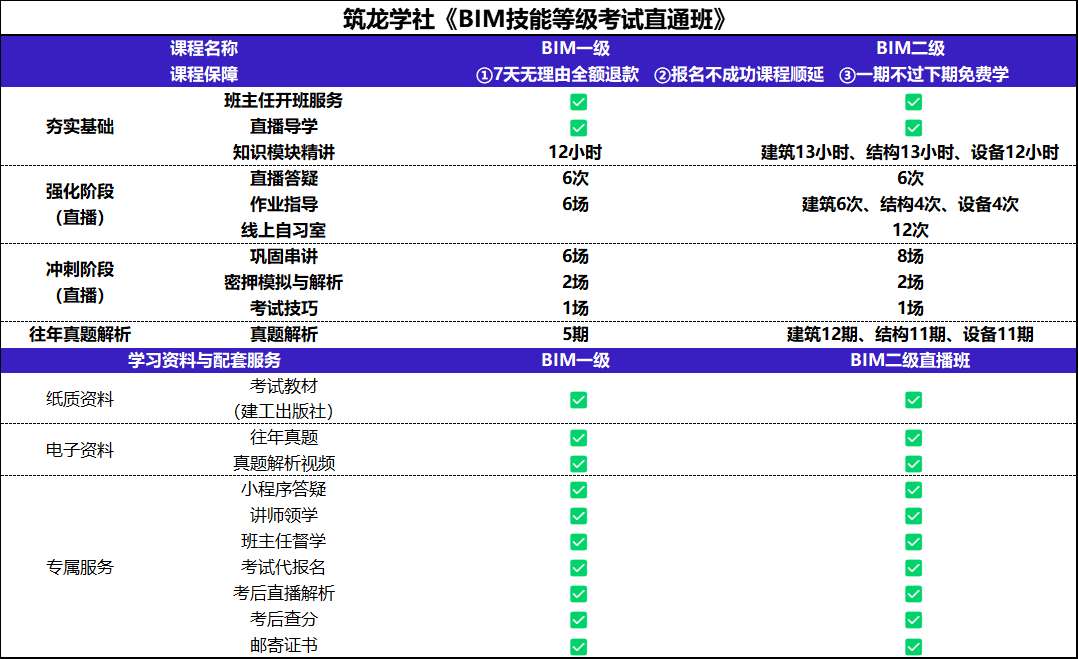Click BIM二级直播班 checkmark for 班主任督学
The height and width of the screenshot is (659, 1078).
913,541
